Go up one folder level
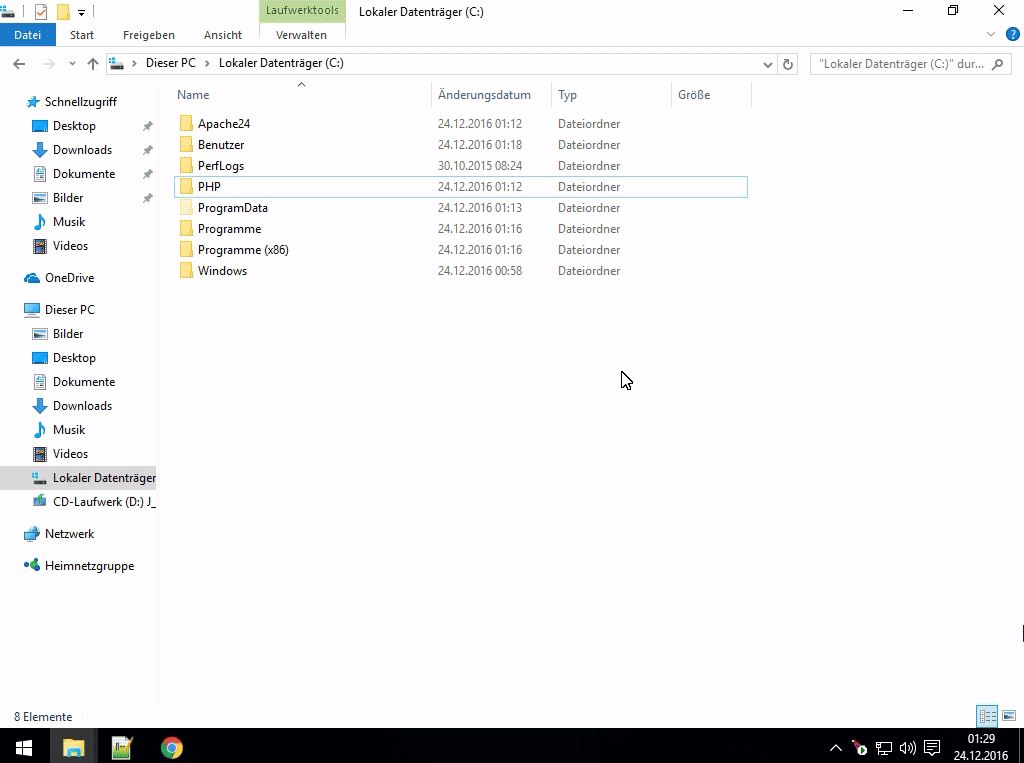Viewport: 1024px width, 763px height. (93, 64)
